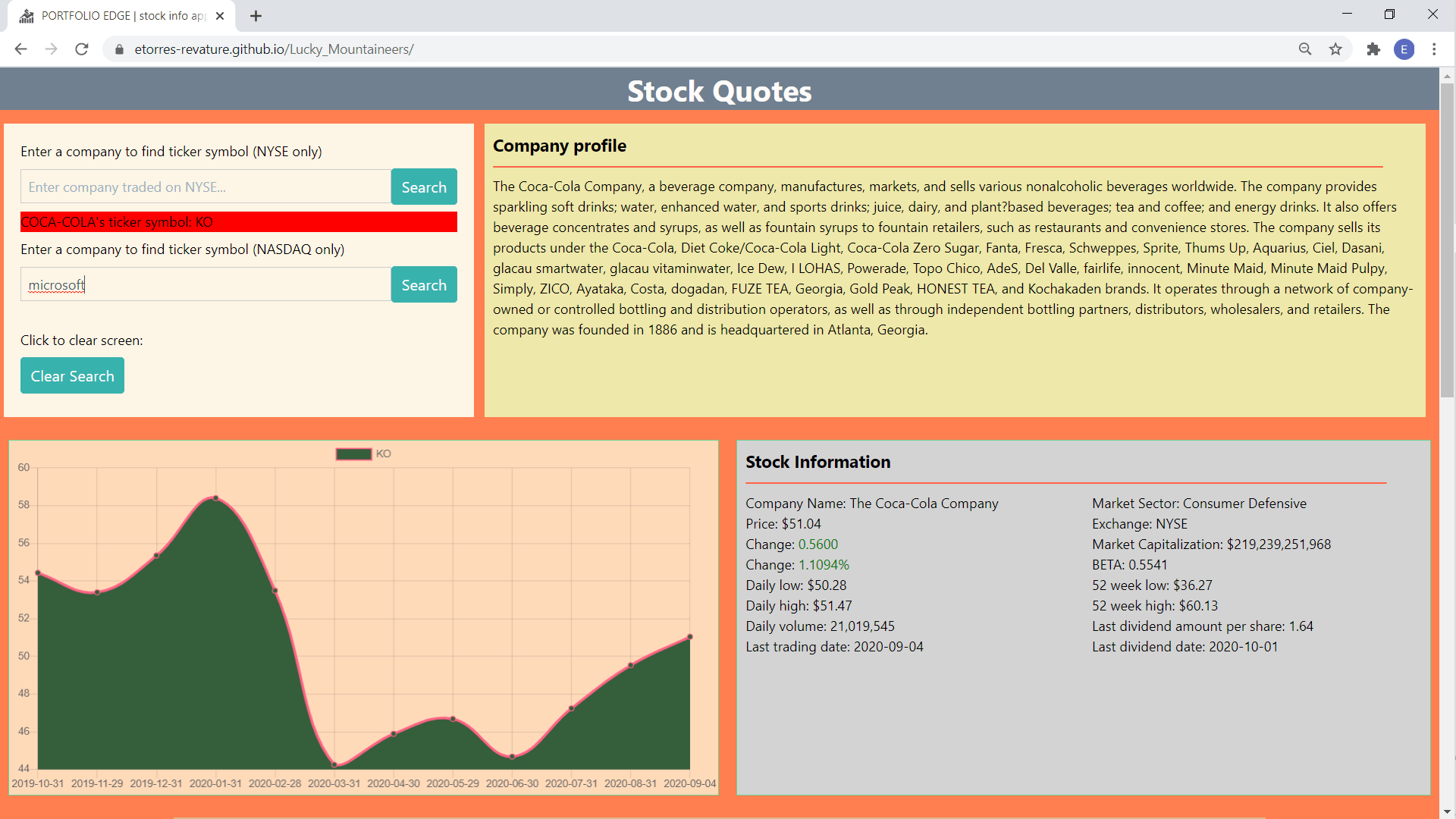Click the KO ticker result red banner
Viewport: 1456px width, 819px height.
[238, 222]
